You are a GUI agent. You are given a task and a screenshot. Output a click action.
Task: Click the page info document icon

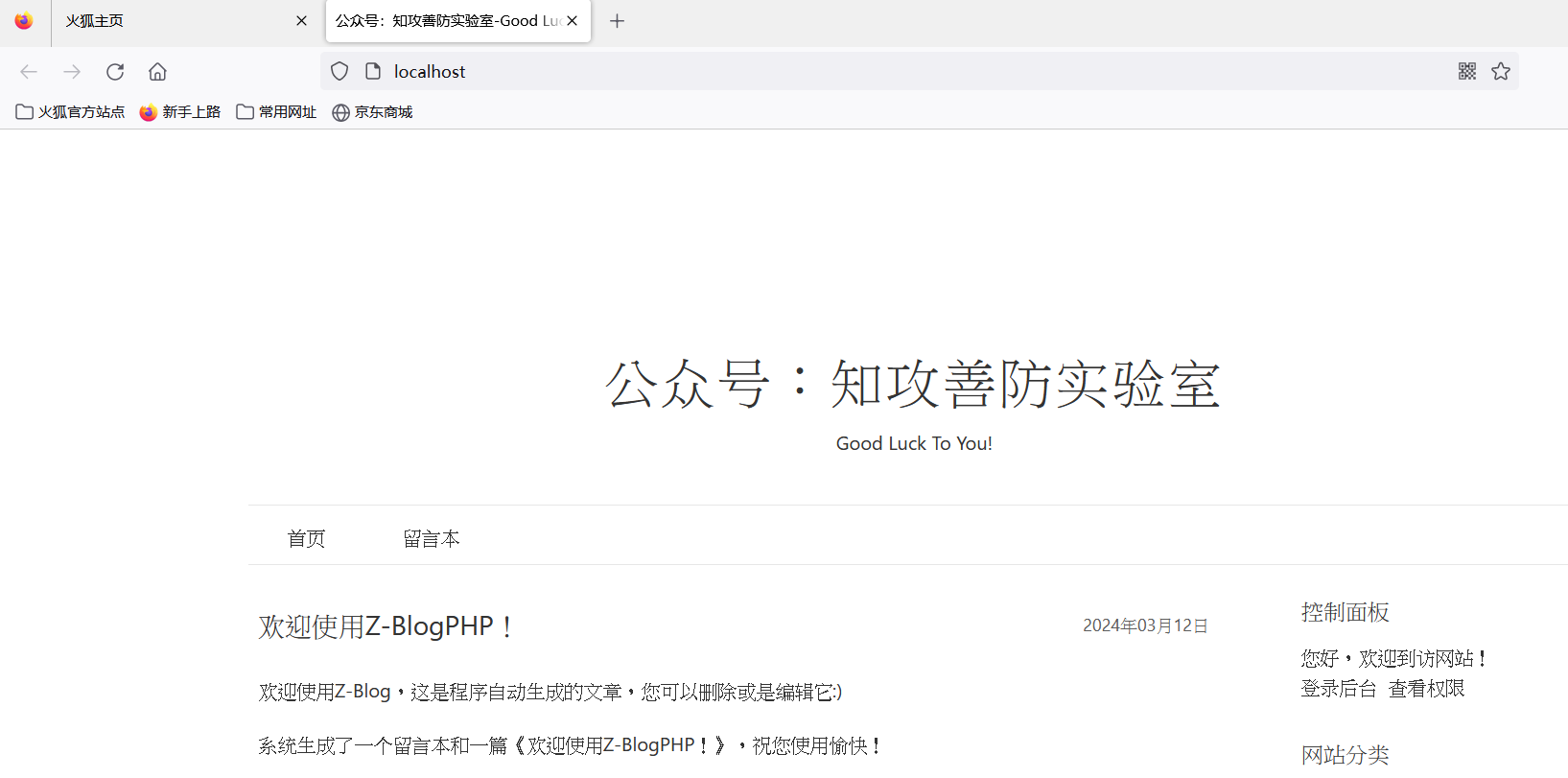tap(373, 71)
